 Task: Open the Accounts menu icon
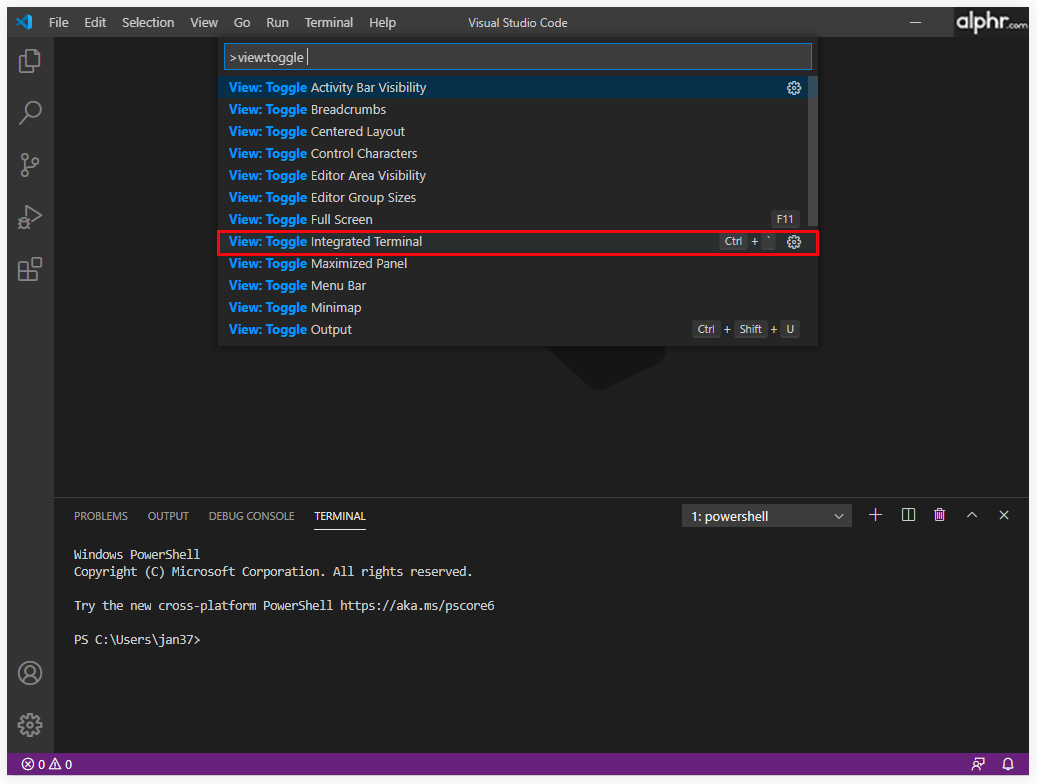click(30, 673)
